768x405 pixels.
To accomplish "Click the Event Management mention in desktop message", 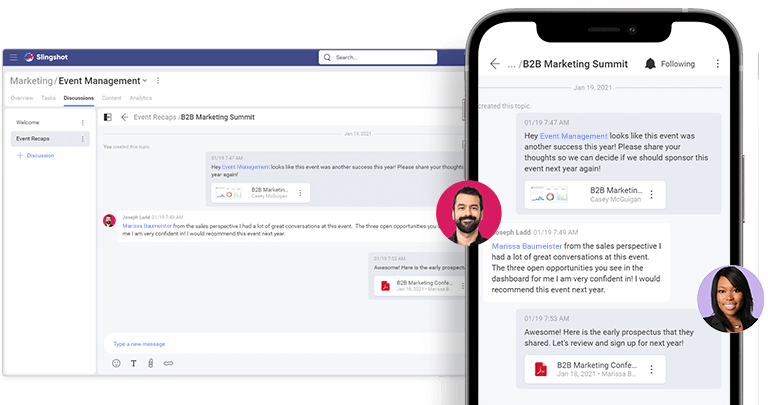I will [x=246, y=167].
